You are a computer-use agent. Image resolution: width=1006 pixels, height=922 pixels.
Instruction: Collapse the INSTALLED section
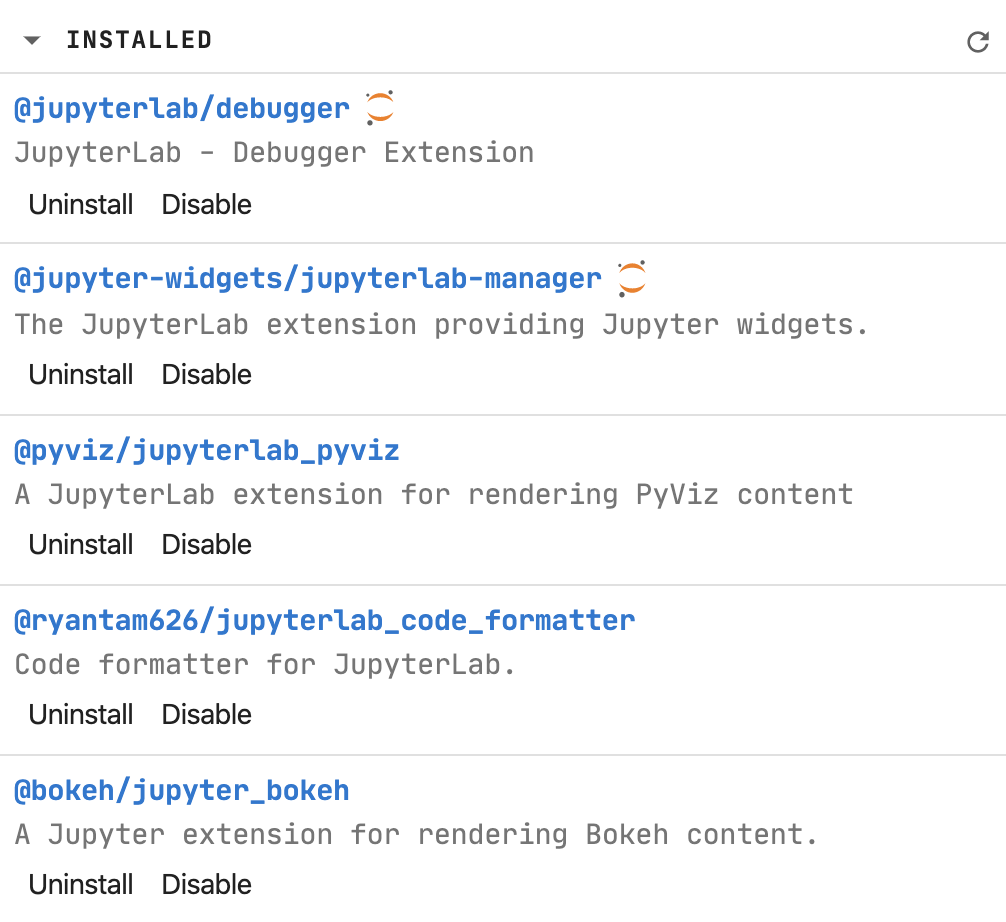[31, 40]
